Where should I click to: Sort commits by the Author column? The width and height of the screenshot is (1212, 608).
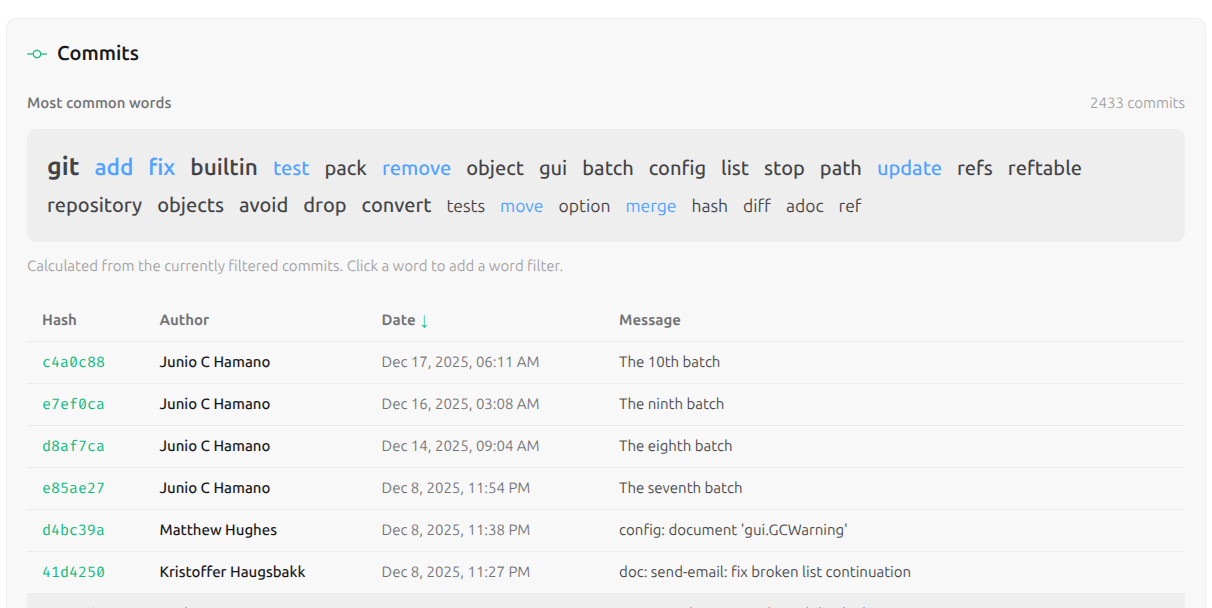[x=184, y=320]
